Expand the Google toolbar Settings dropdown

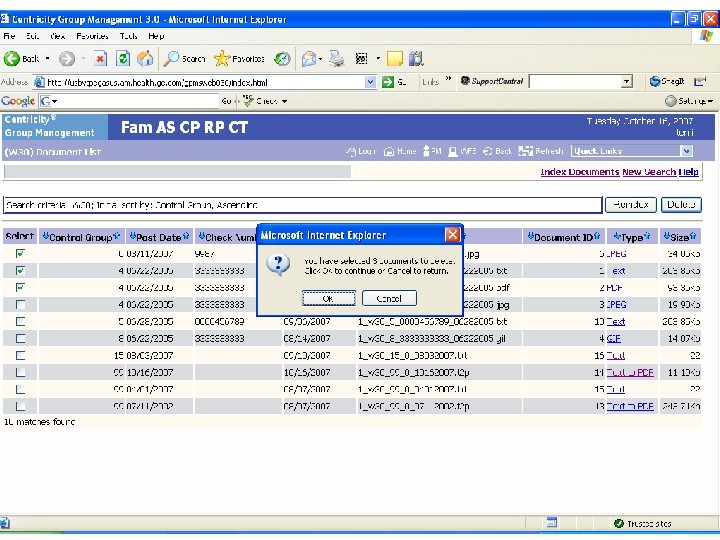(x=710, y=101)
